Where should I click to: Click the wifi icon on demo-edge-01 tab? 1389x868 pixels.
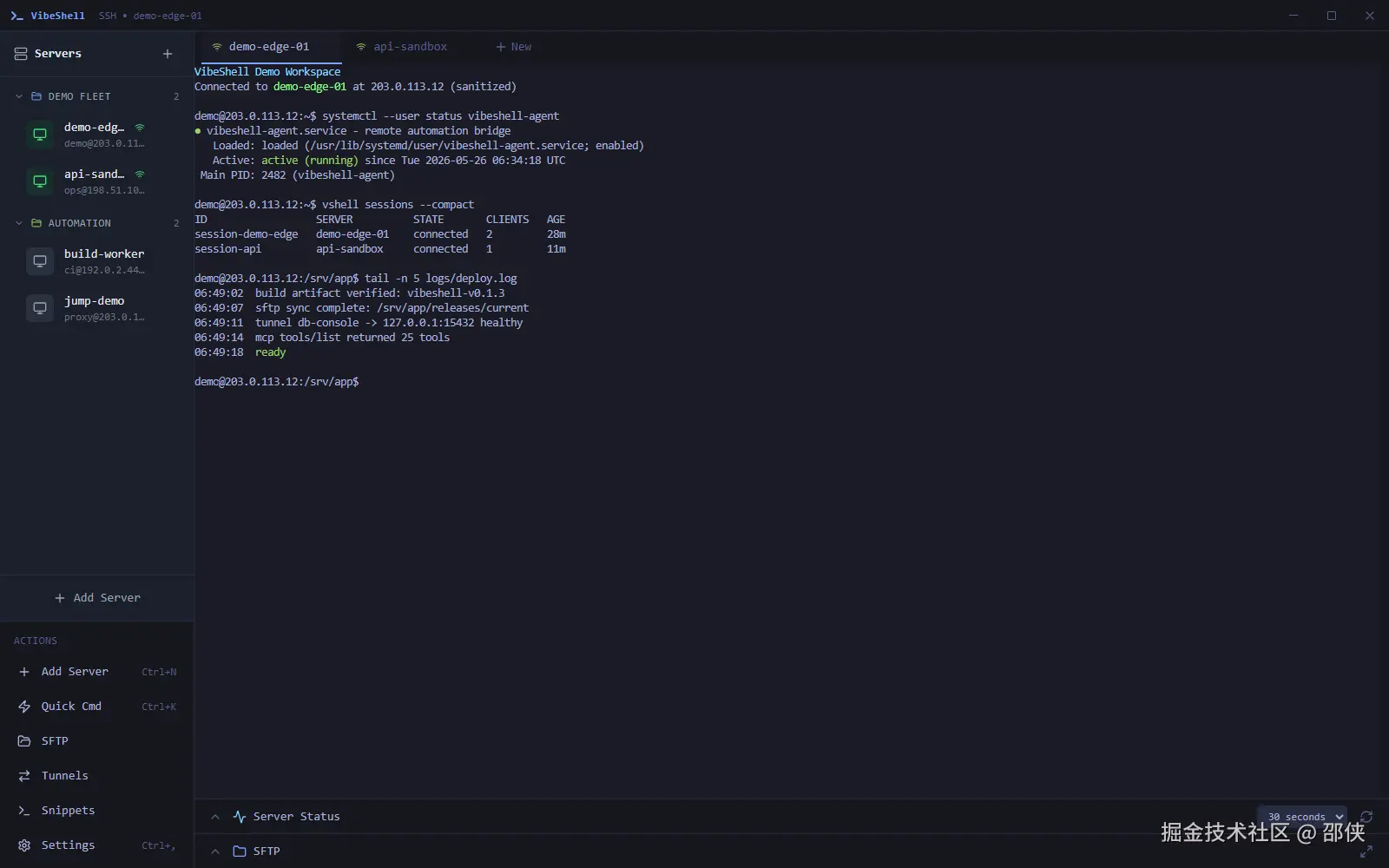217,47
